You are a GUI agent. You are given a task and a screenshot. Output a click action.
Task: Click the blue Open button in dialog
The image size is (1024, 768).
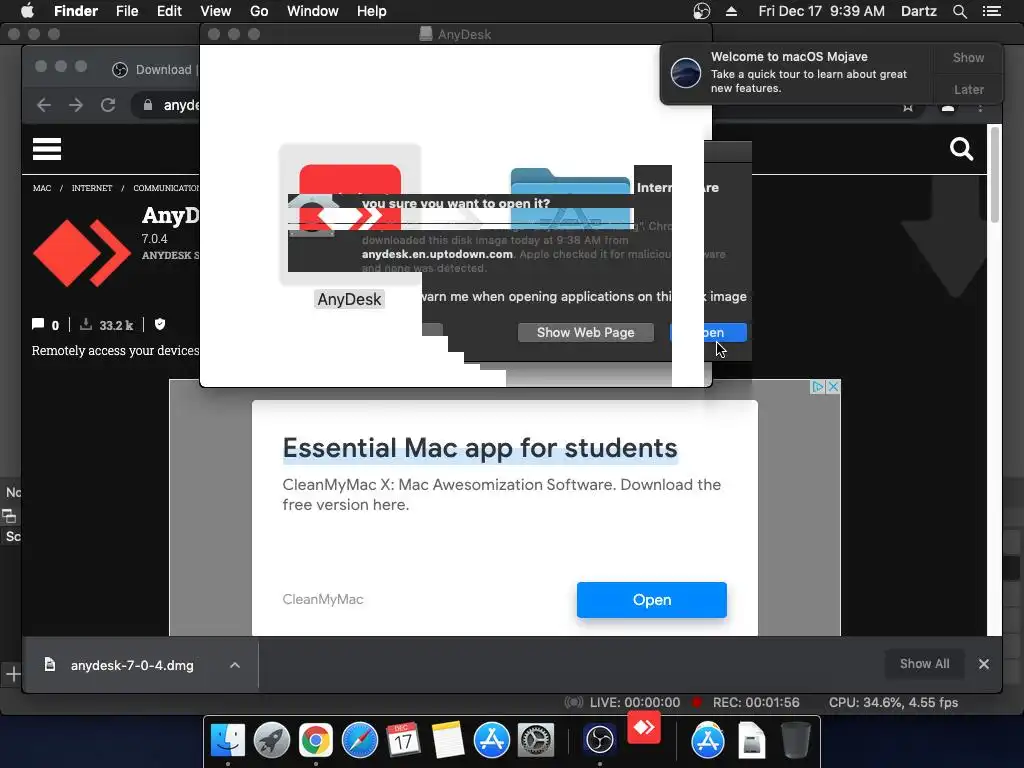click(709, 332)
